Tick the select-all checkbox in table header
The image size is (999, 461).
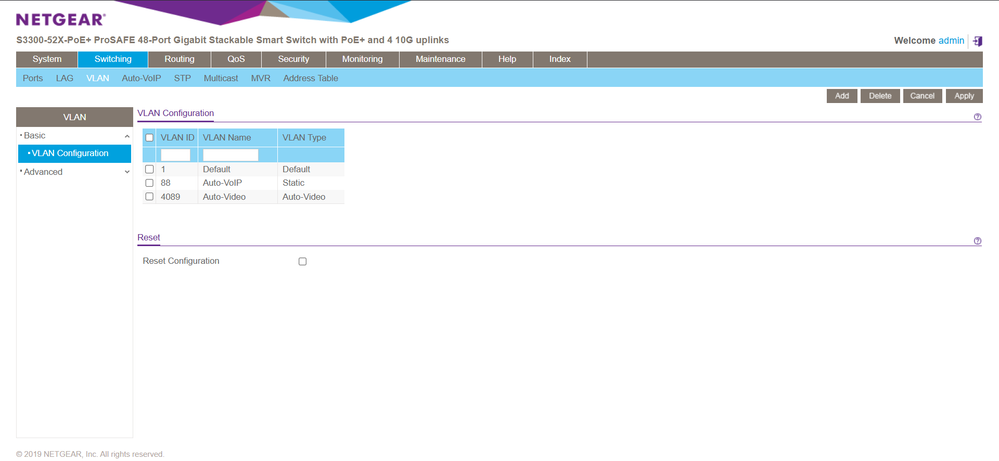click(x=149, y=138)
